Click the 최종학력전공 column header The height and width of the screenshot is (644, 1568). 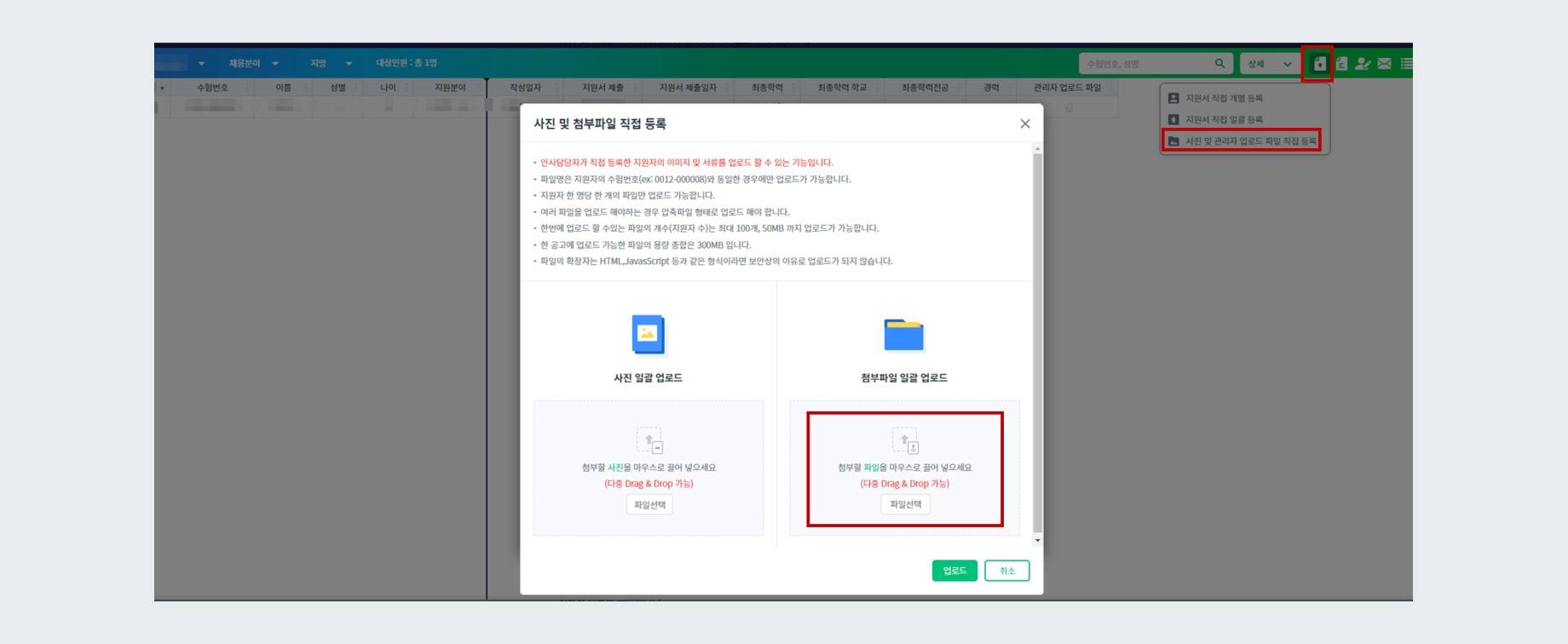coord(925,88)
